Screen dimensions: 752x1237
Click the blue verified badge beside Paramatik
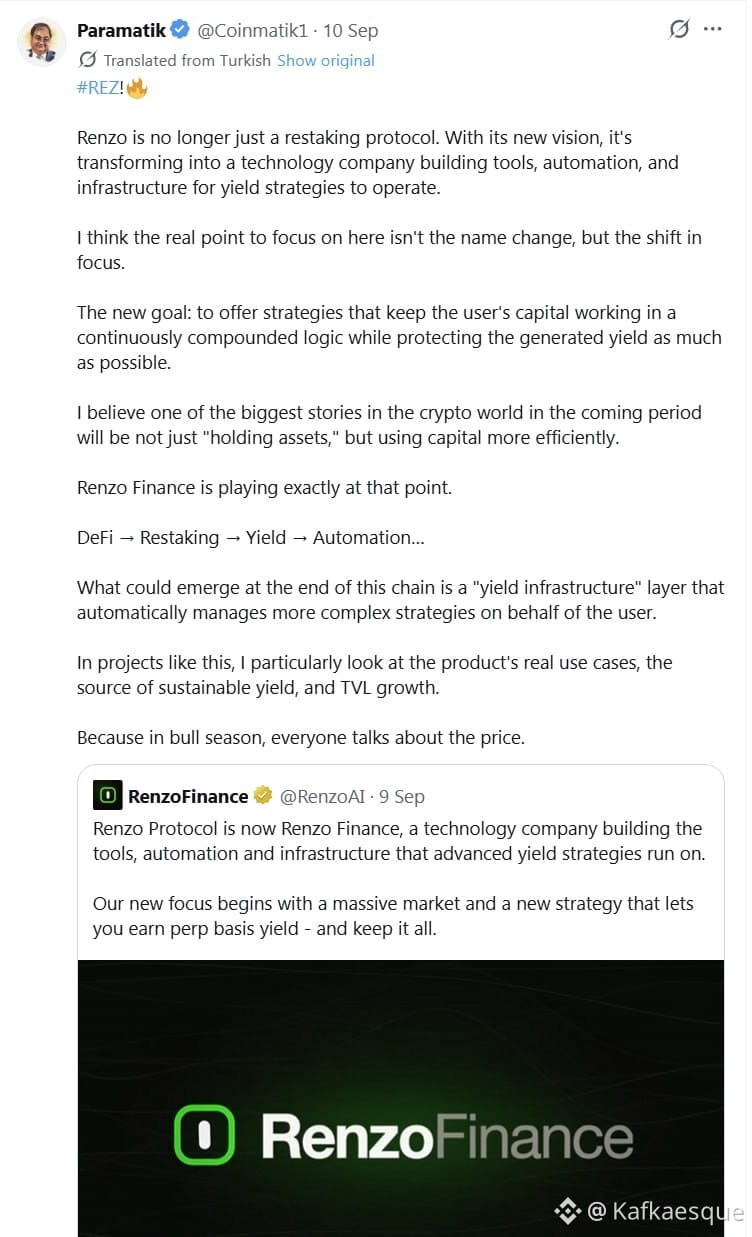(x=180, y=30)
